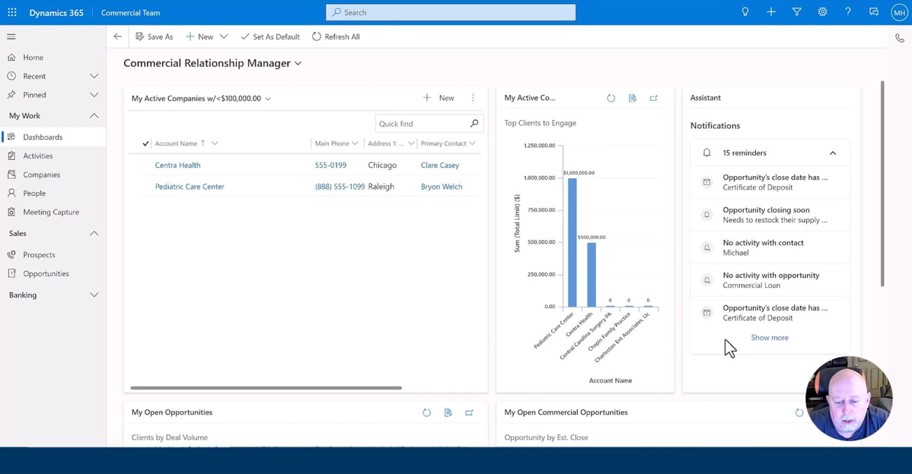912x474 pixels.
Task: Open more options ellipsis in companies grid
Action: [x=473, y=98]
